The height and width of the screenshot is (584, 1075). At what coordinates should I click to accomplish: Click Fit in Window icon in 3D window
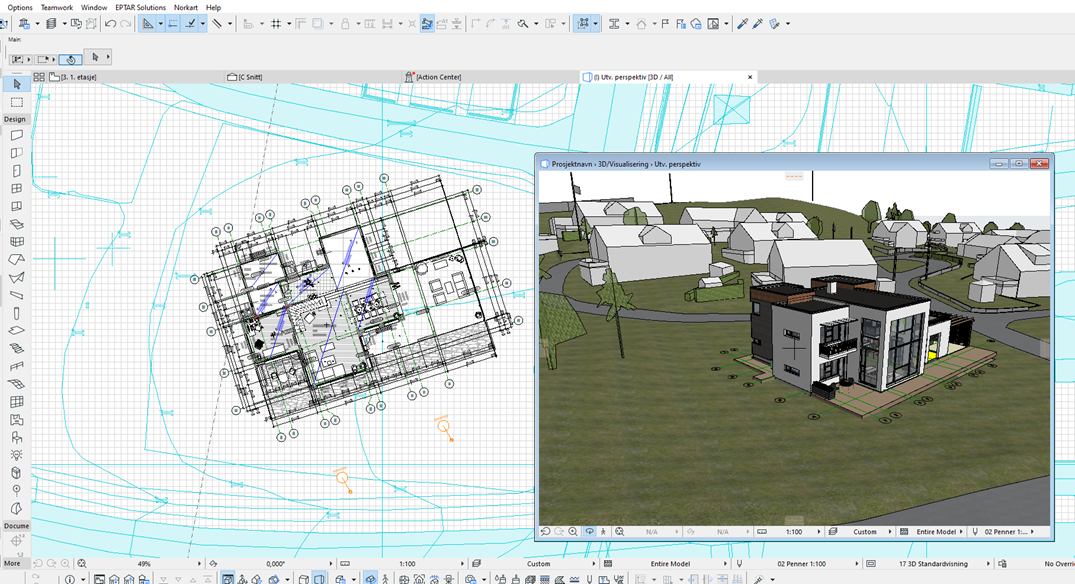[620, 532]
